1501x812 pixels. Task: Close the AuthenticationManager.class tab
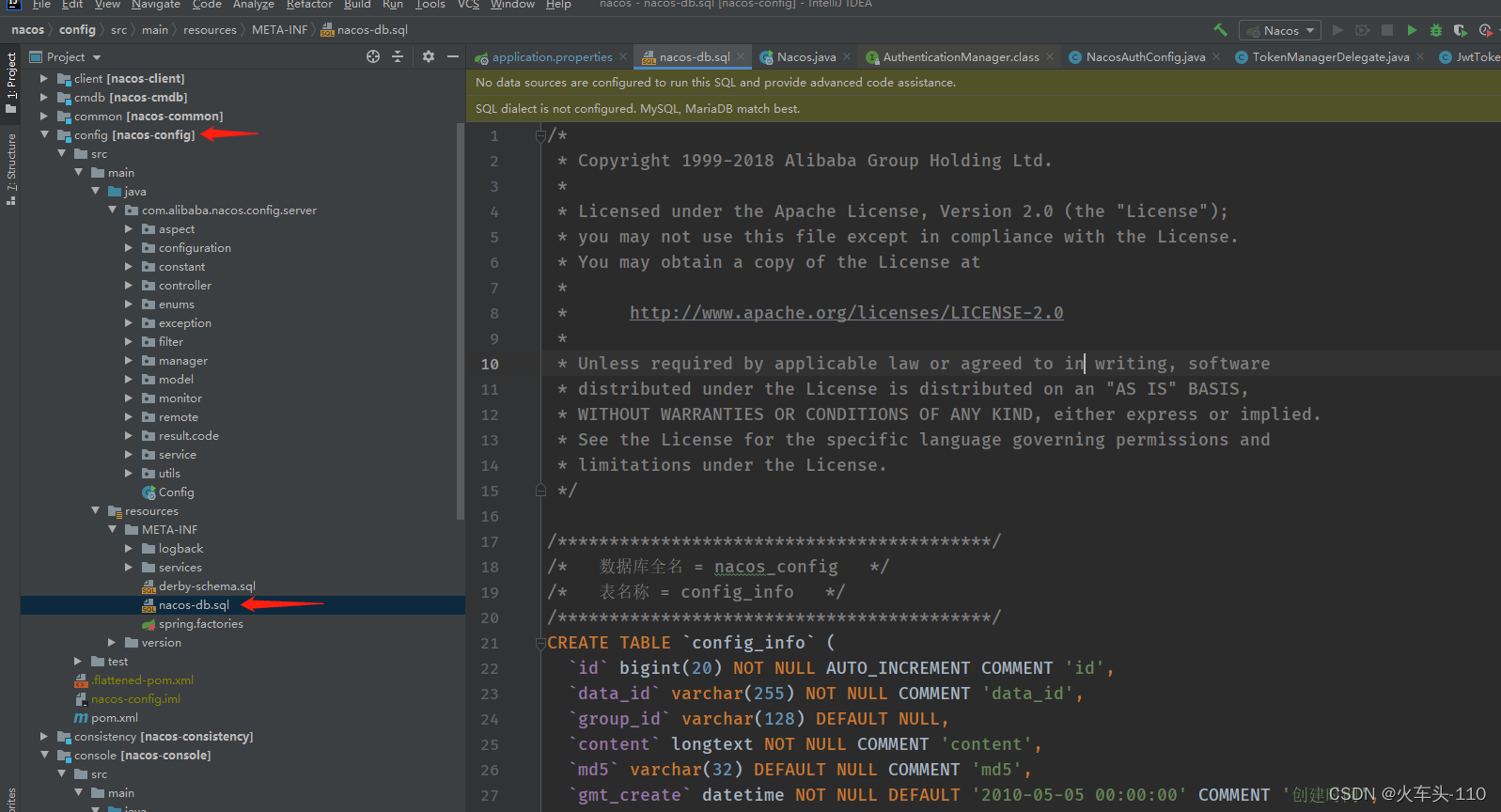(x=1050, y=57)
